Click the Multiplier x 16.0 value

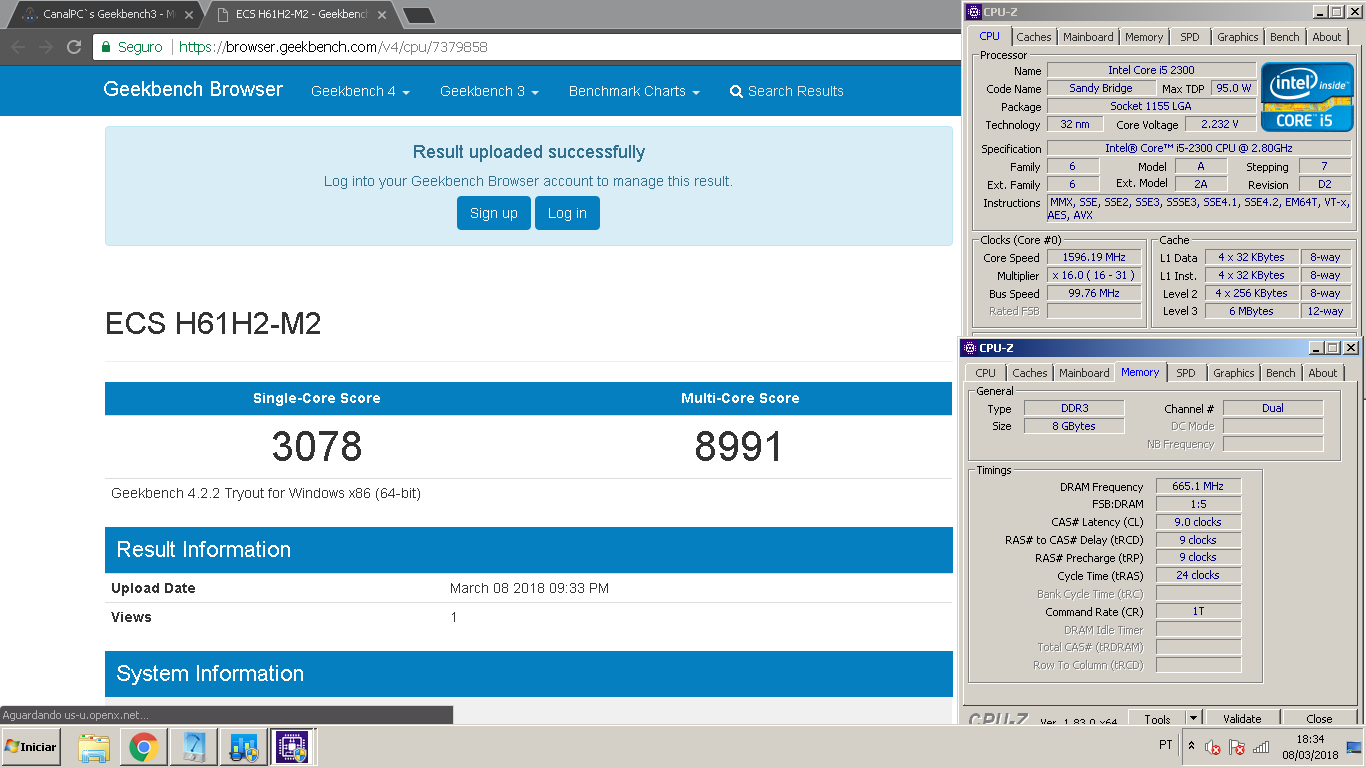1094,275
